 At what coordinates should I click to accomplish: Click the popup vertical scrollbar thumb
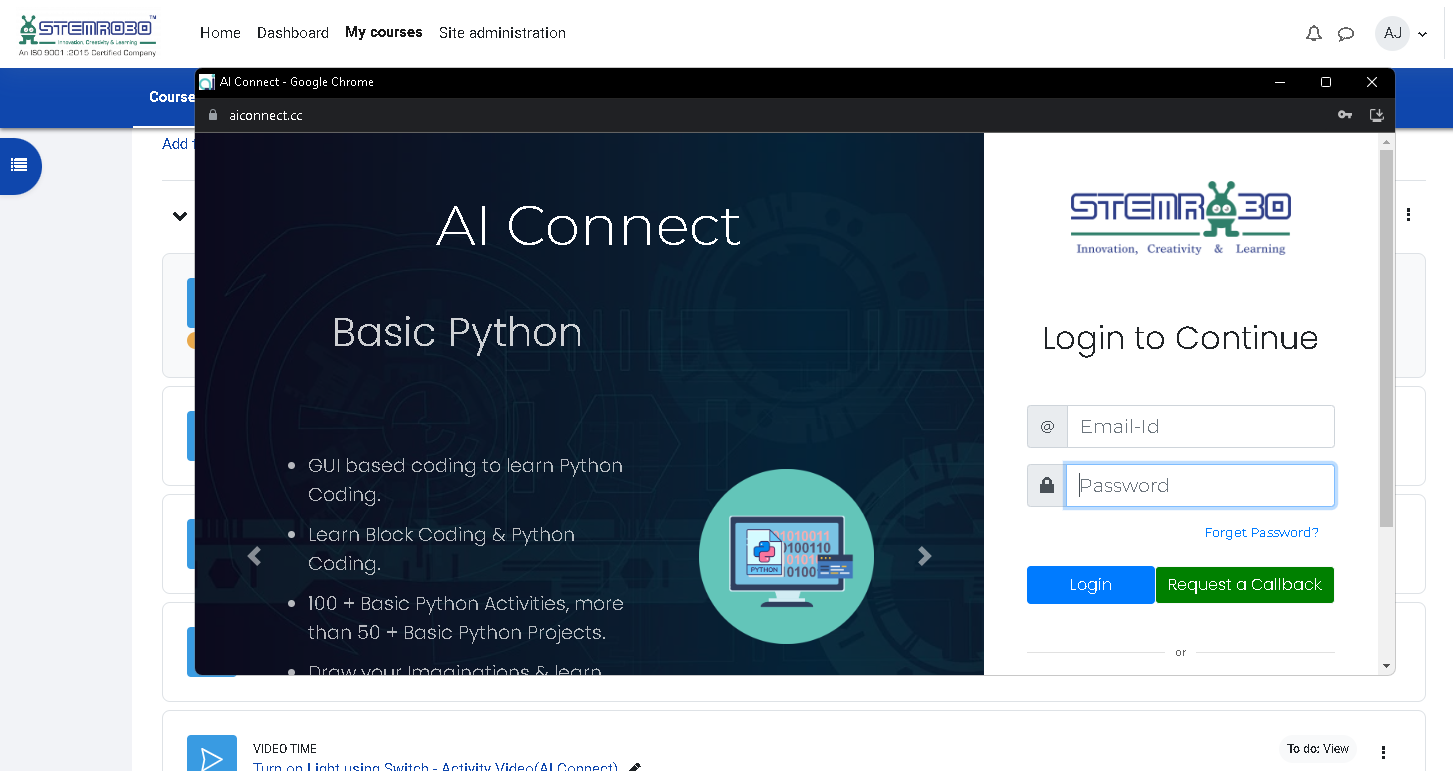(x=1386, y=339)
